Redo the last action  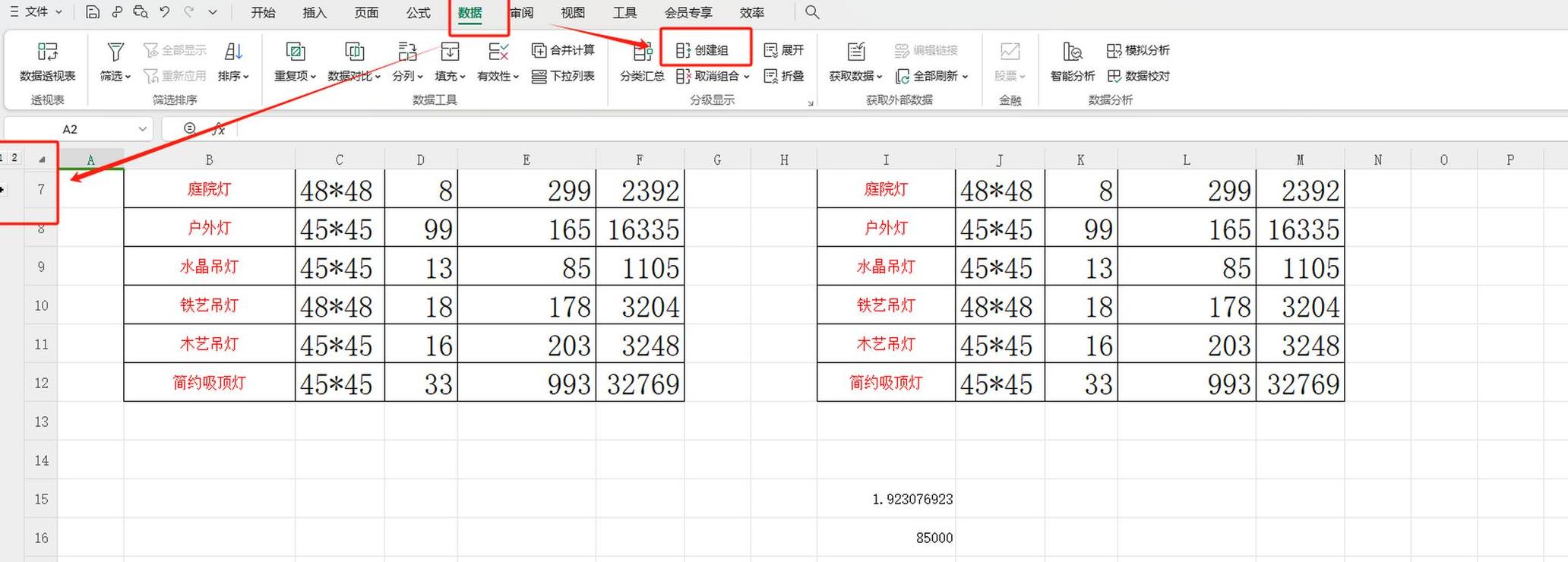188,12
